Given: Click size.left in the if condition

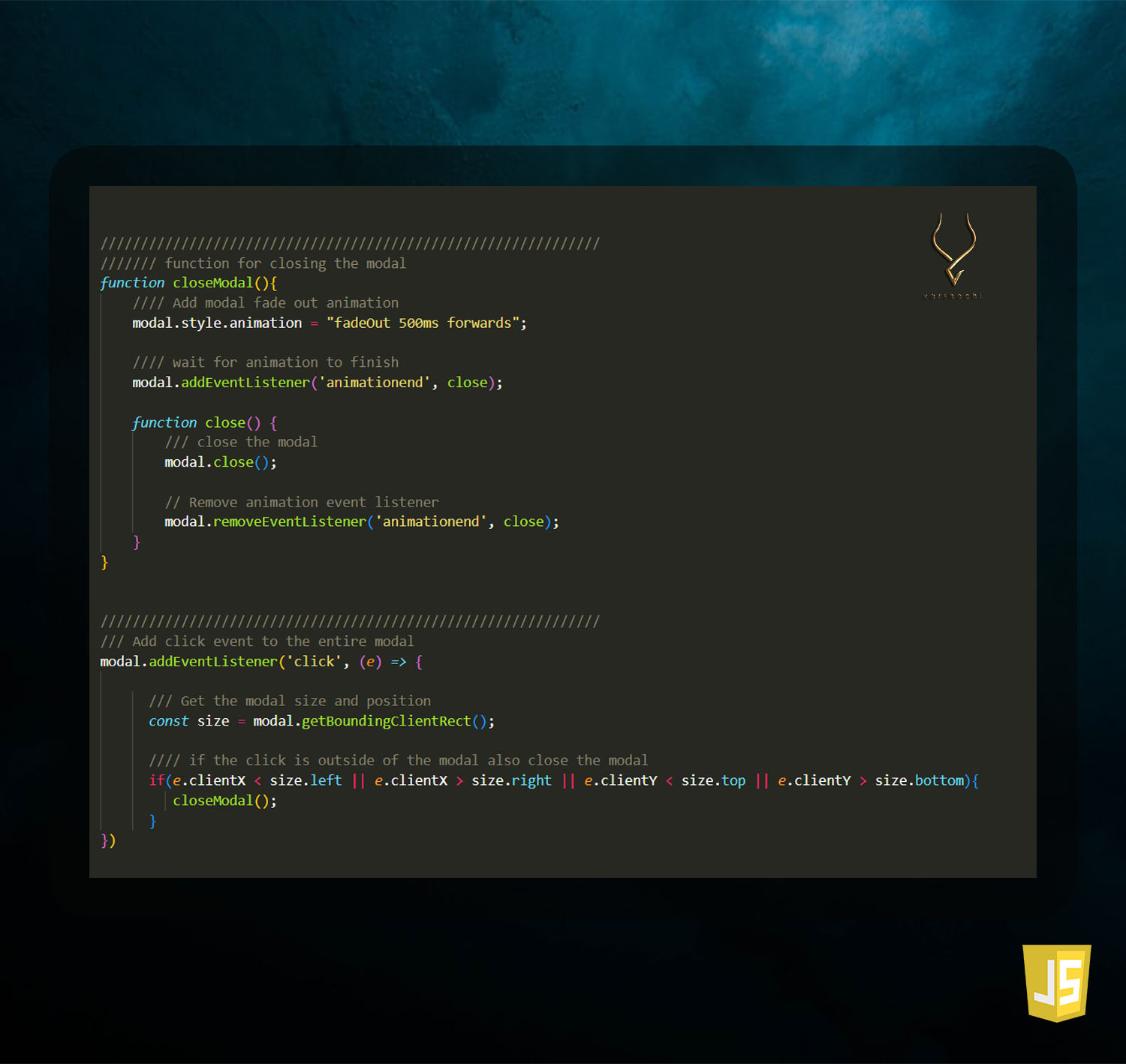Looking at the screenshot, I should click(306, 780).
